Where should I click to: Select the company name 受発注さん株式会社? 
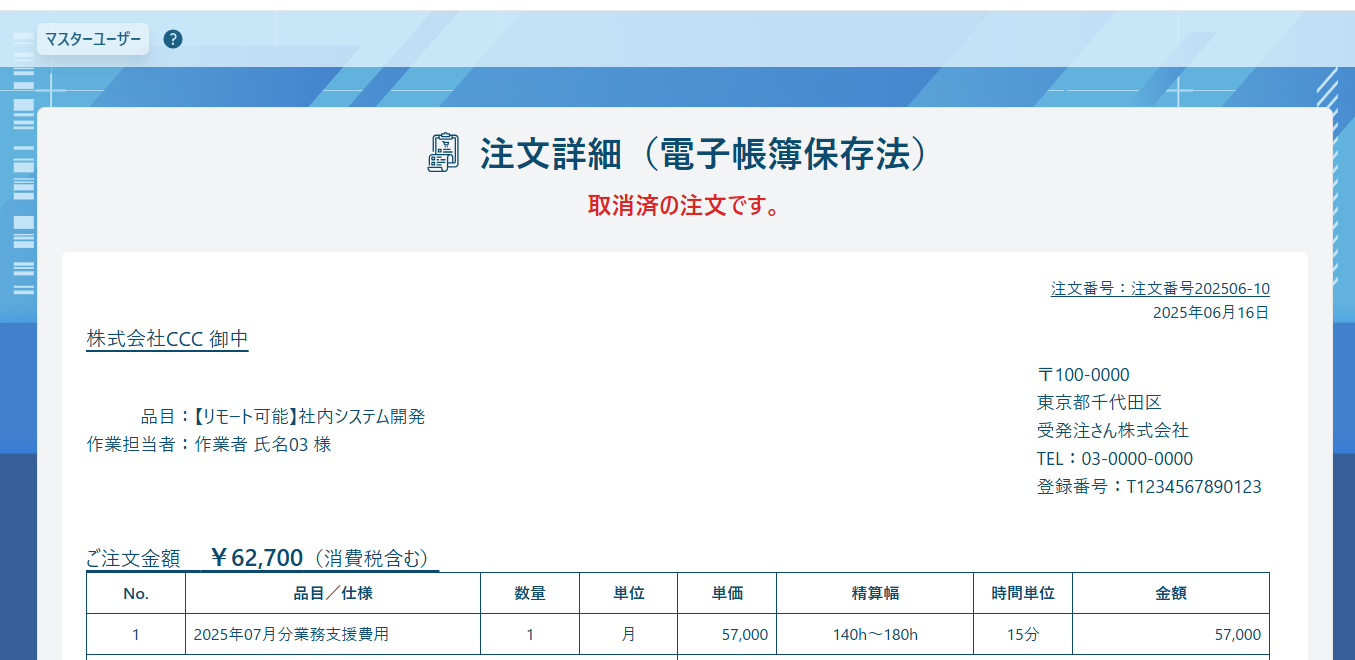pyautogui.click(x=1113, y=431)
